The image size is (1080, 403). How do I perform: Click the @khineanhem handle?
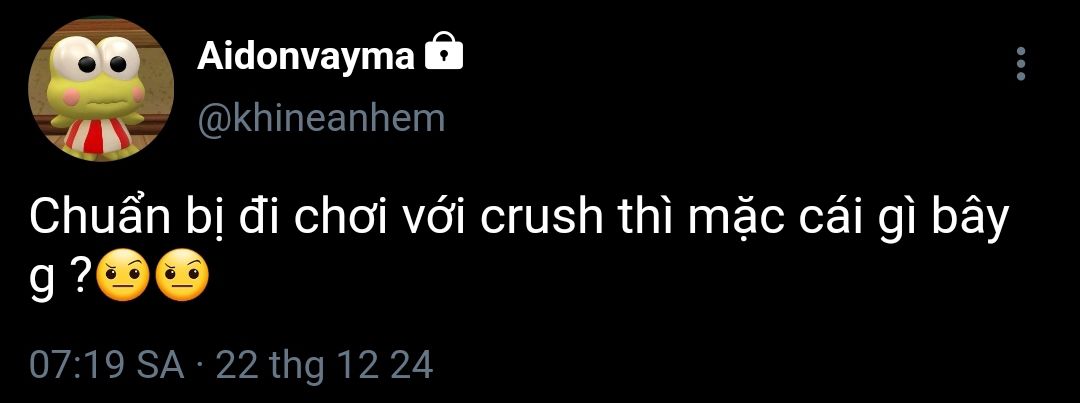coord(320,118)
